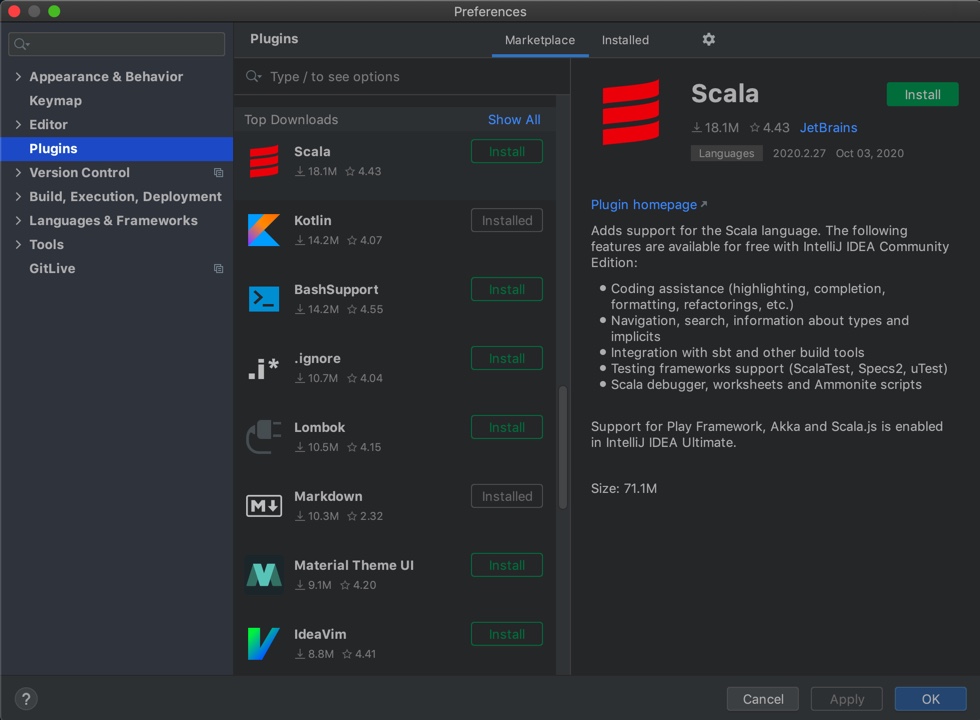
Task: Click the 'Size: 71.1M' text
Action: 624,489
